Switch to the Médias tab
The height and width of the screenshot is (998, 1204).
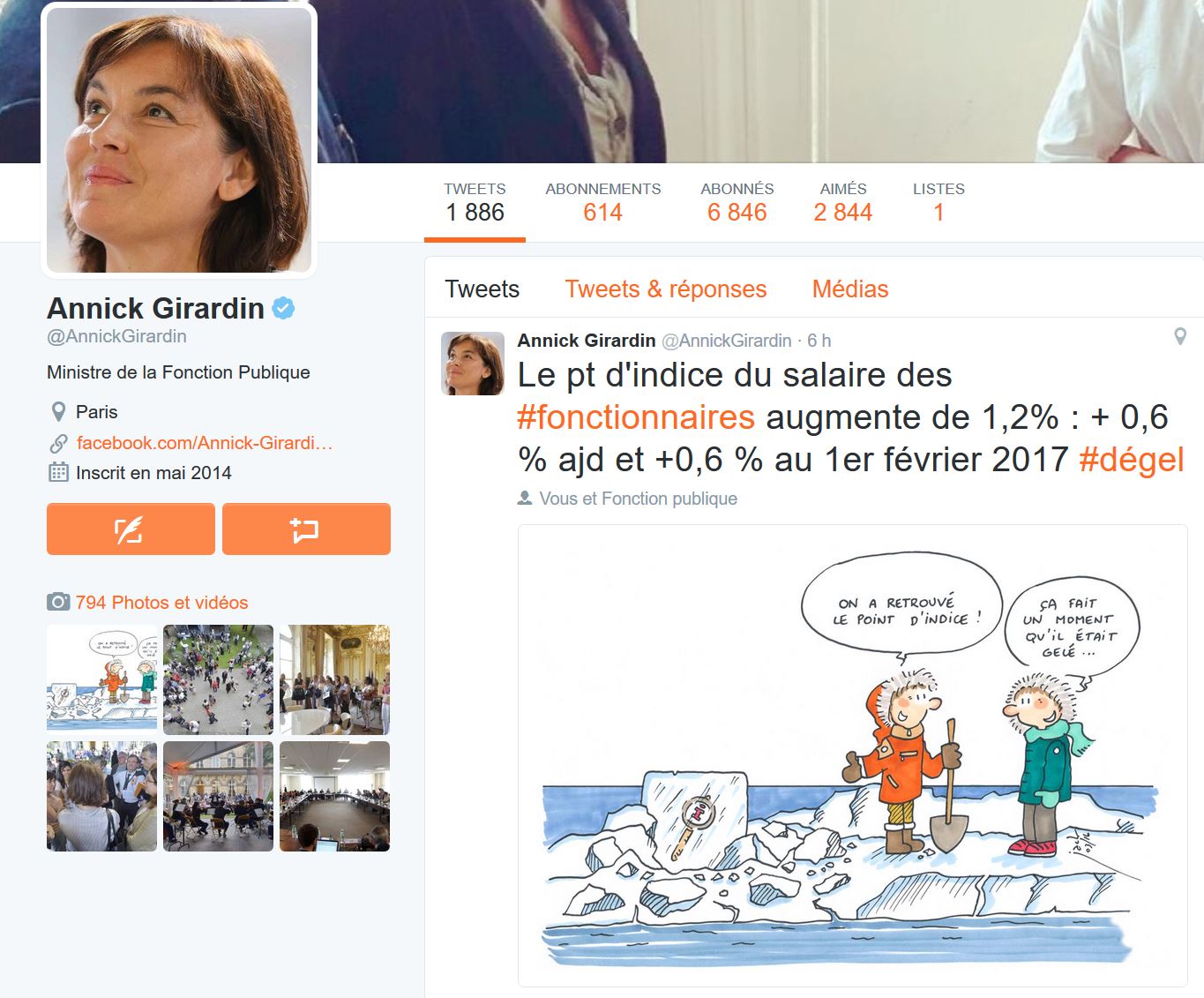click(850, 289)
